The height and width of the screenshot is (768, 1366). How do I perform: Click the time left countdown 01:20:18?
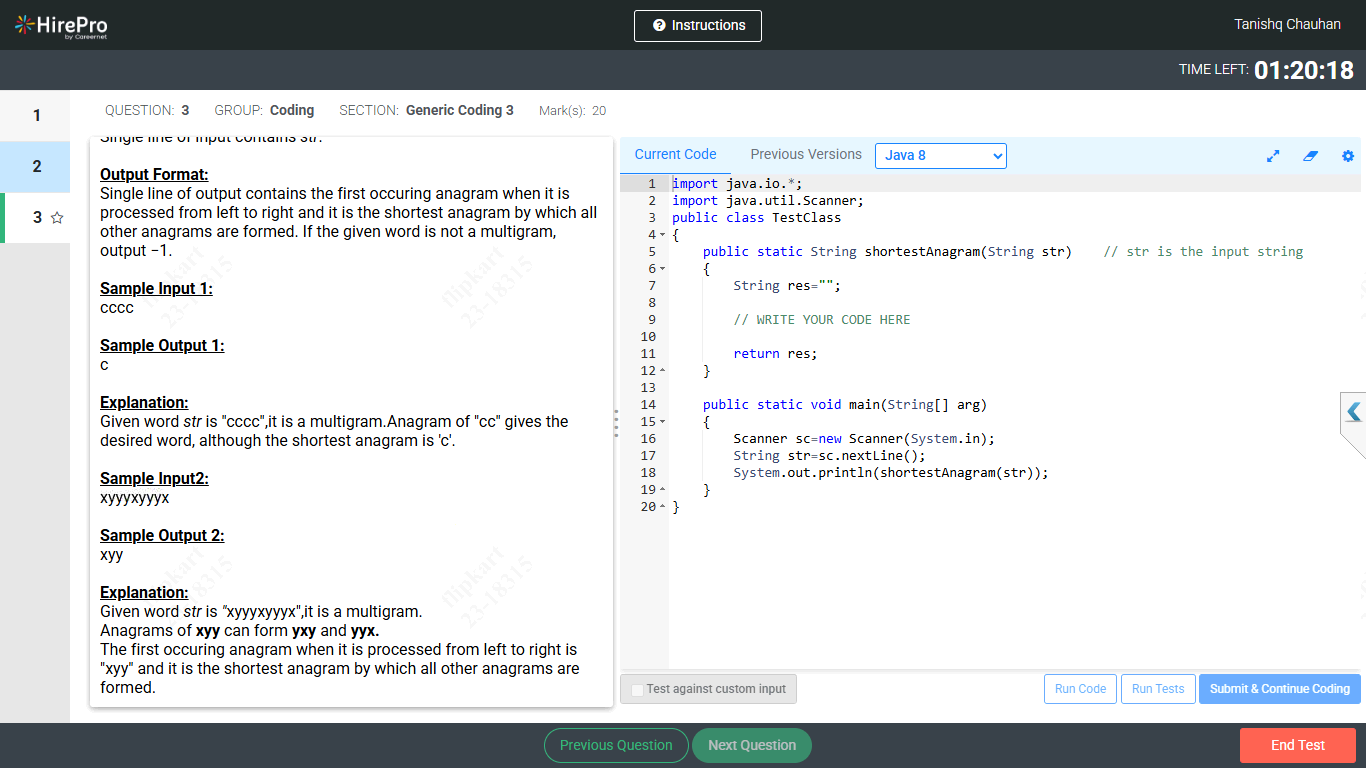pyautogui.click(x=1304, y=70)
